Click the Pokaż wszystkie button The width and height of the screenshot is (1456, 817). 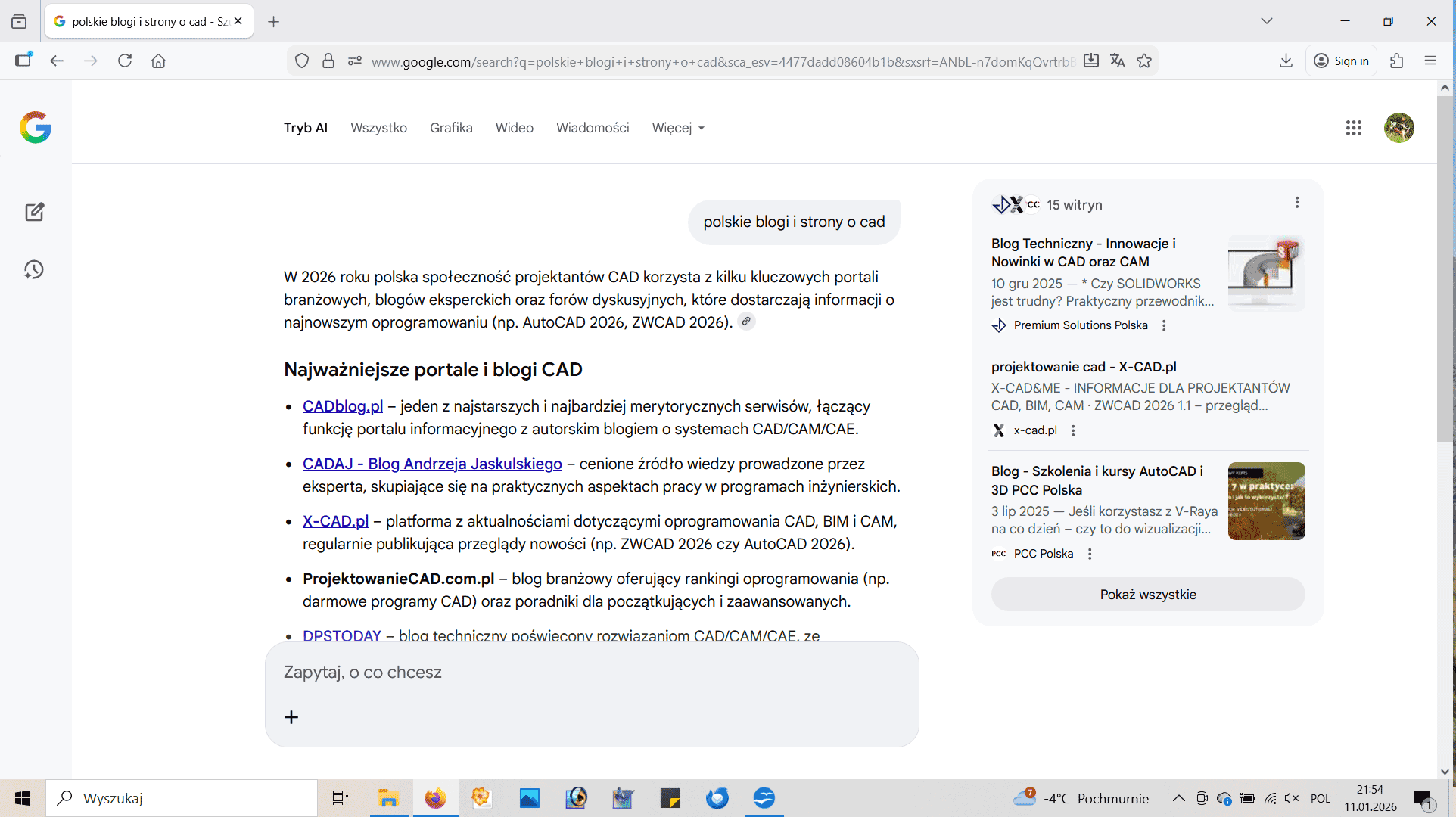tap(1148, 595)
